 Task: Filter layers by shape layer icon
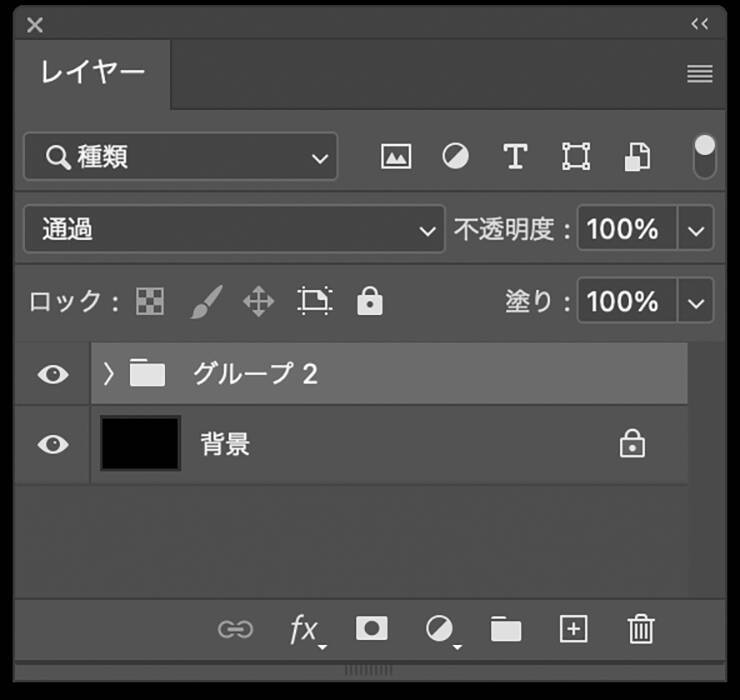tap(576, 157)
